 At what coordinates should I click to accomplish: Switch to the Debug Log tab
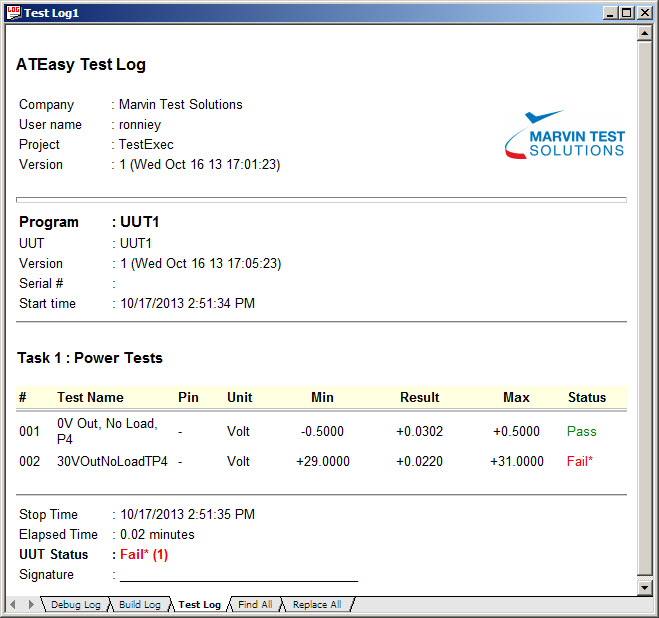[x=75, y=605]
